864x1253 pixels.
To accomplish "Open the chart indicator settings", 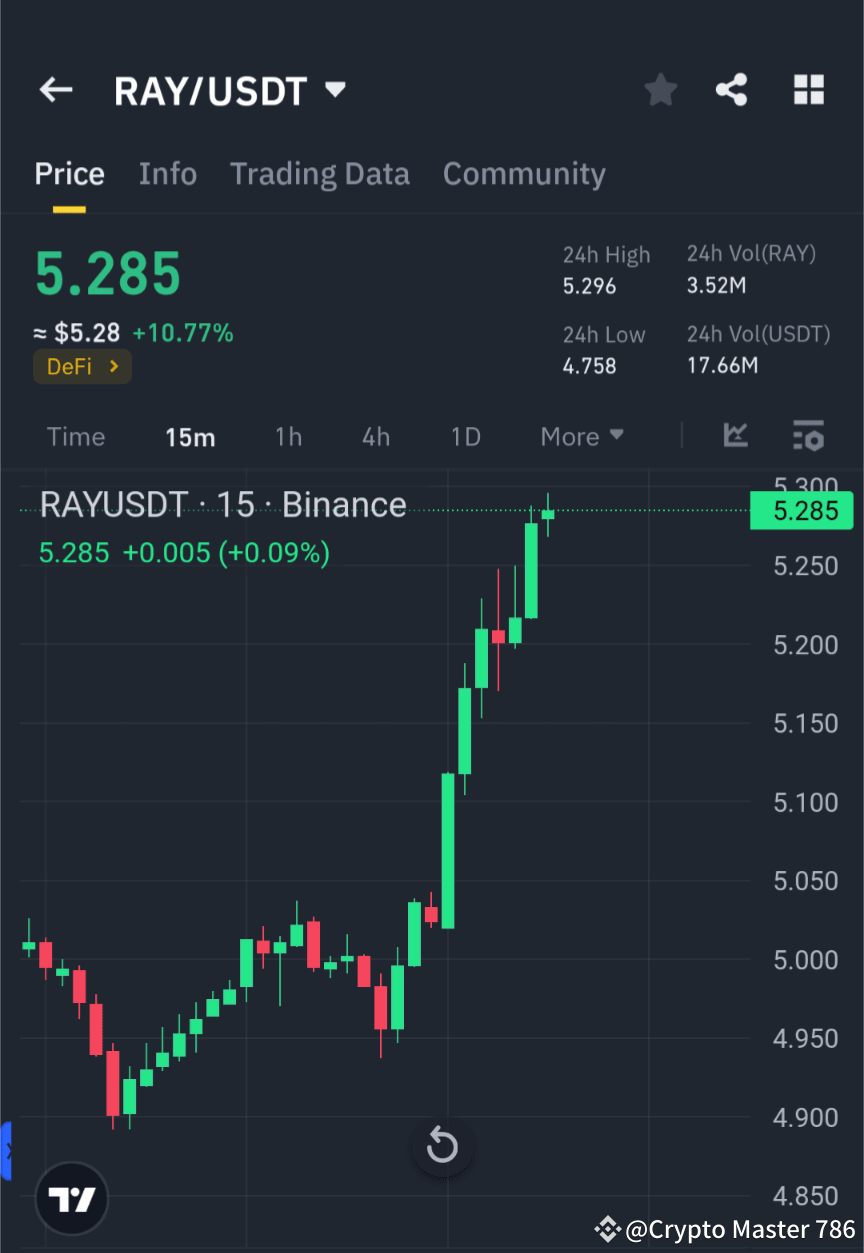I will [x=808, y=436].
